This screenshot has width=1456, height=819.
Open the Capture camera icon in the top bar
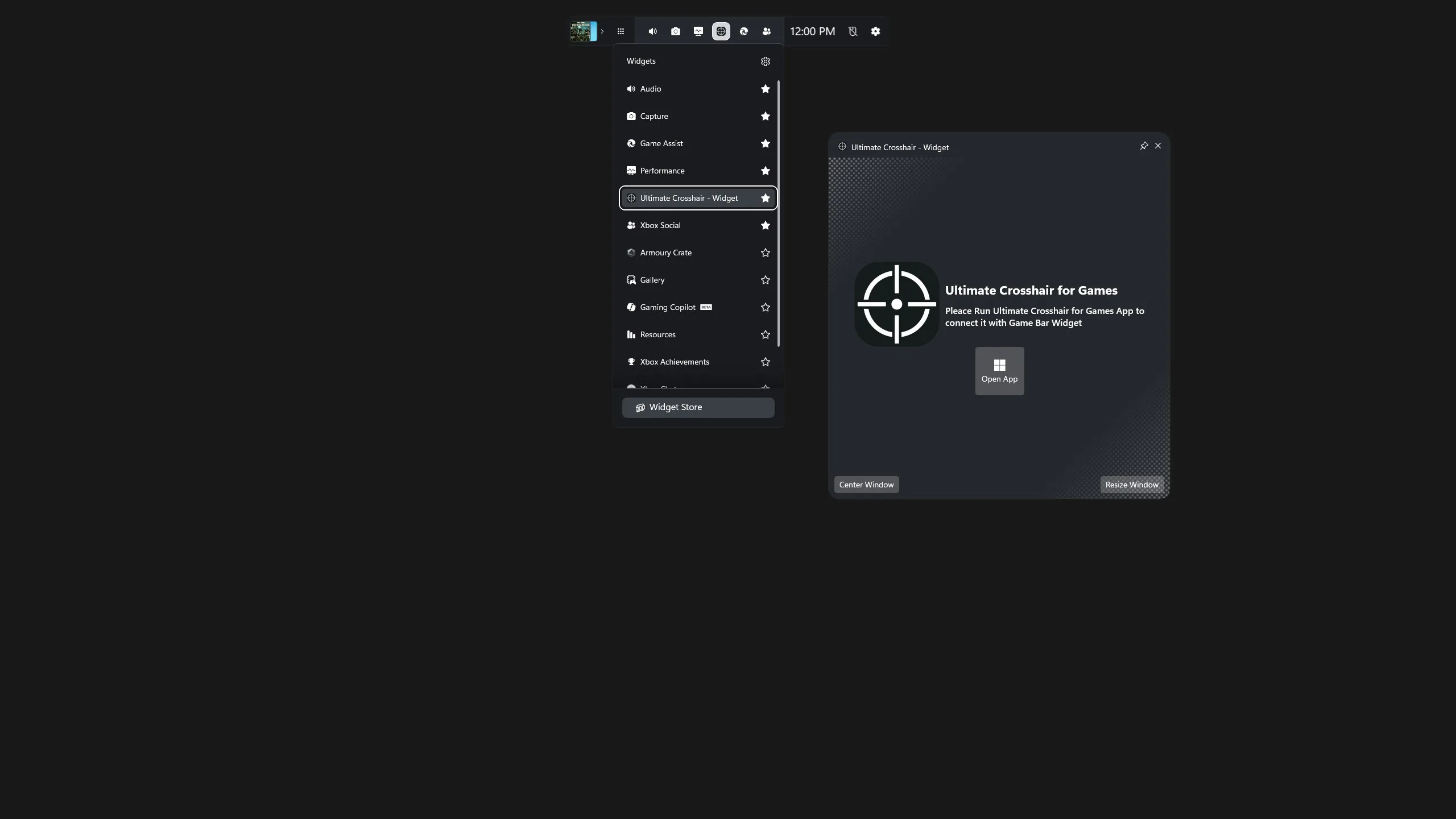675,31
